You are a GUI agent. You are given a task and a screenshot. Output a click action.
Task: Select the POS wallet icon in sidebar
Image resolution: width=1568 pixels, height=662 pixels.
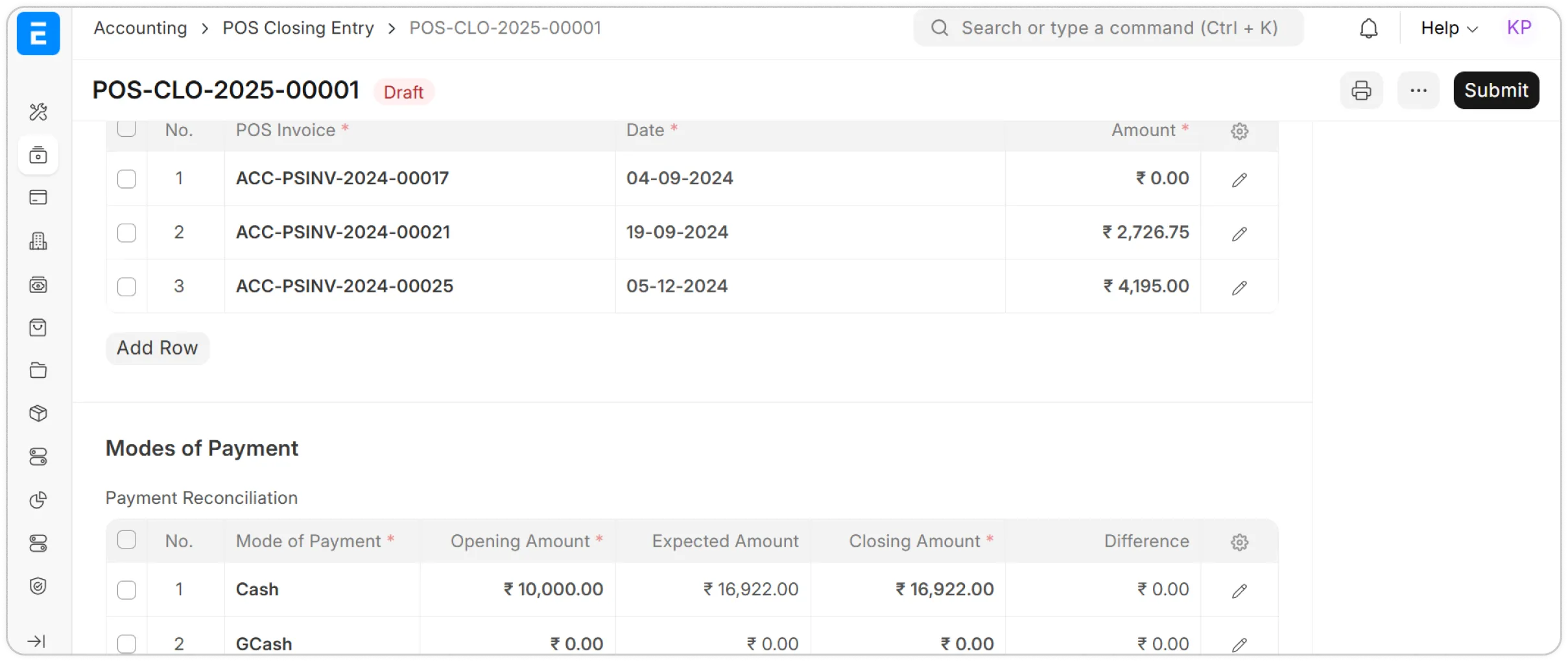[x=39, y=155]
